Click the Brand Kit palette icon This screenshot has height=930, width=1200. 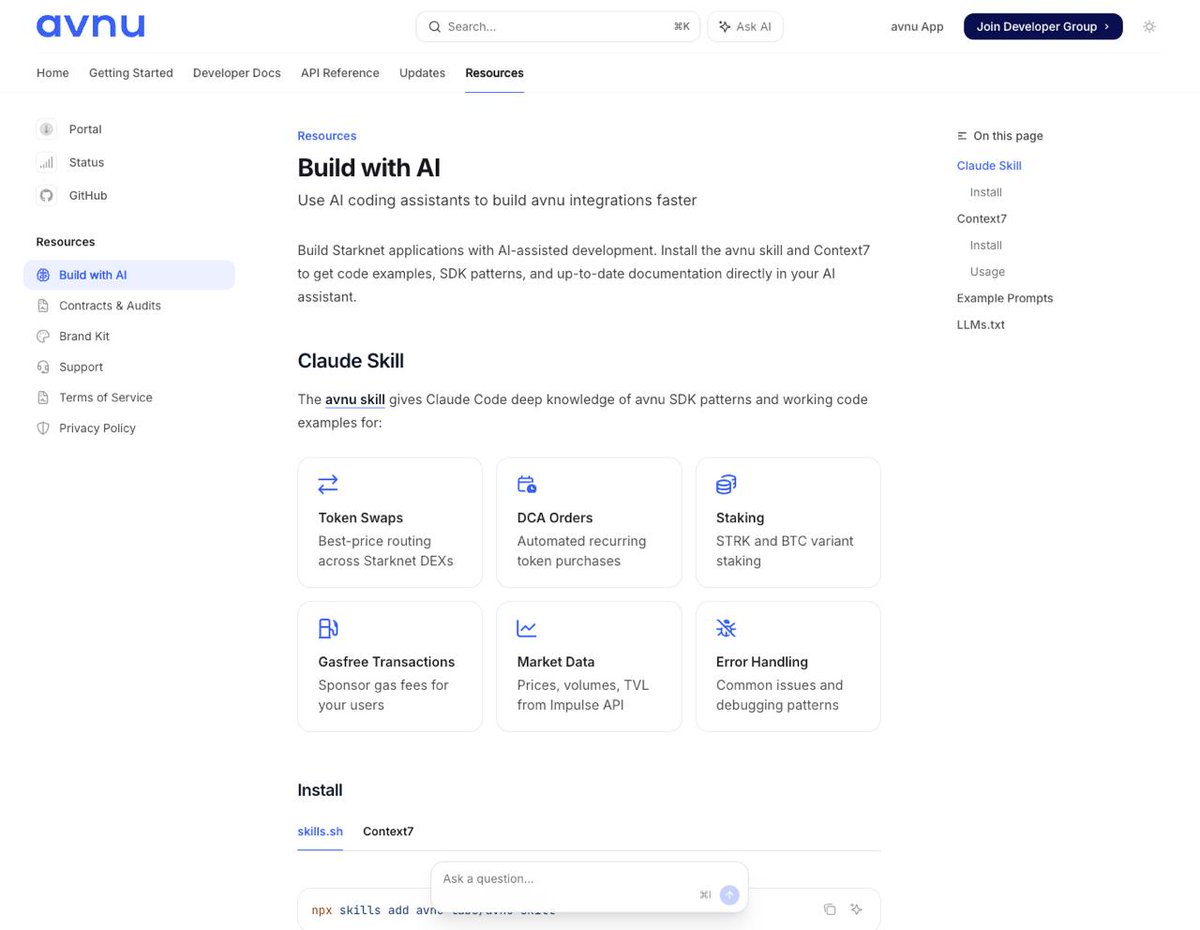(43, 336)
